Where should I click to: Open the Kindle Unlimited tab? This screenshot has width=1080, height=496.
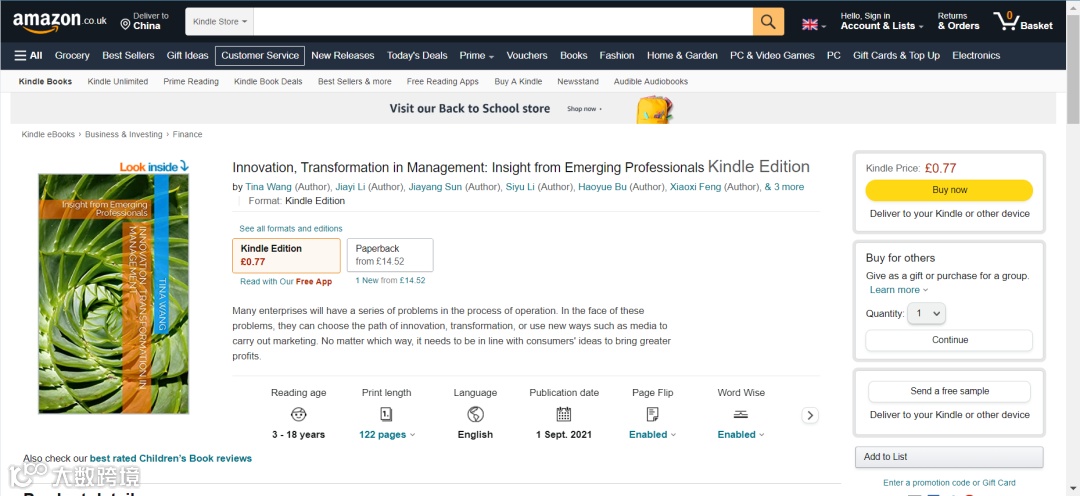point(118,81)
